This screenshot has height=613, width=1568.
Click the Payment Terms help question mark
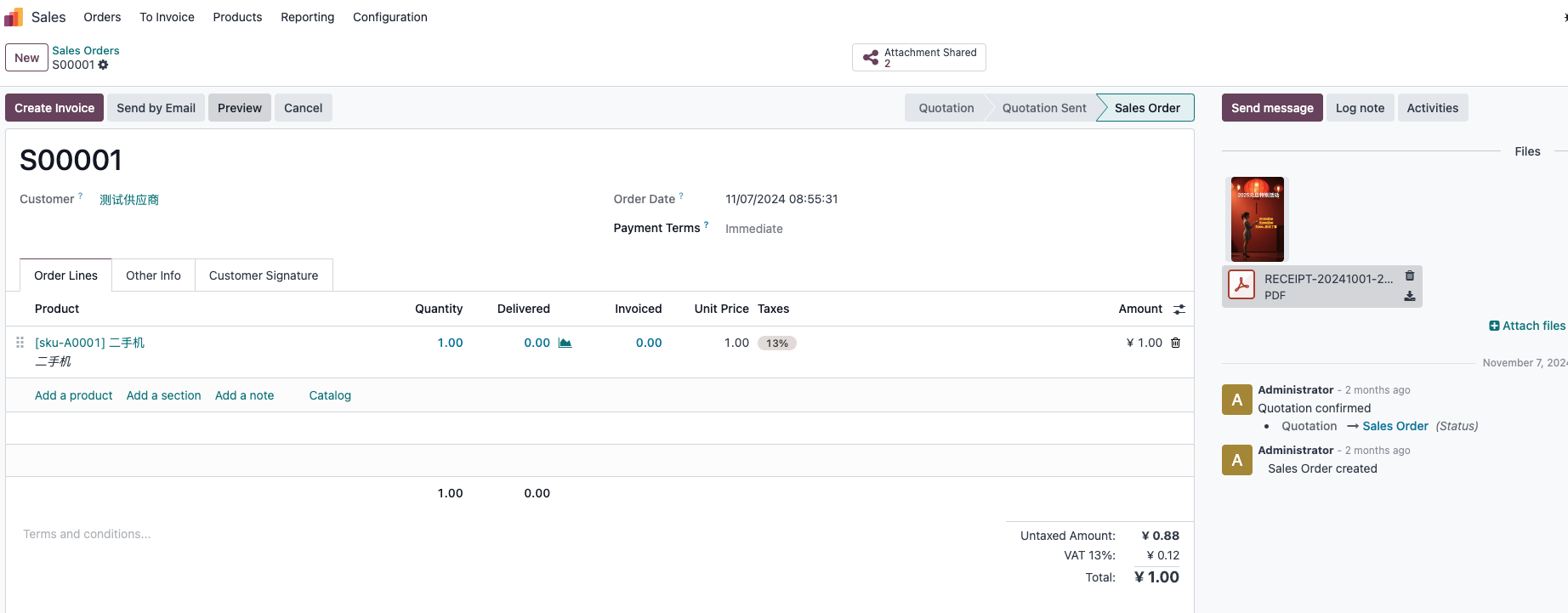(706, 224)
